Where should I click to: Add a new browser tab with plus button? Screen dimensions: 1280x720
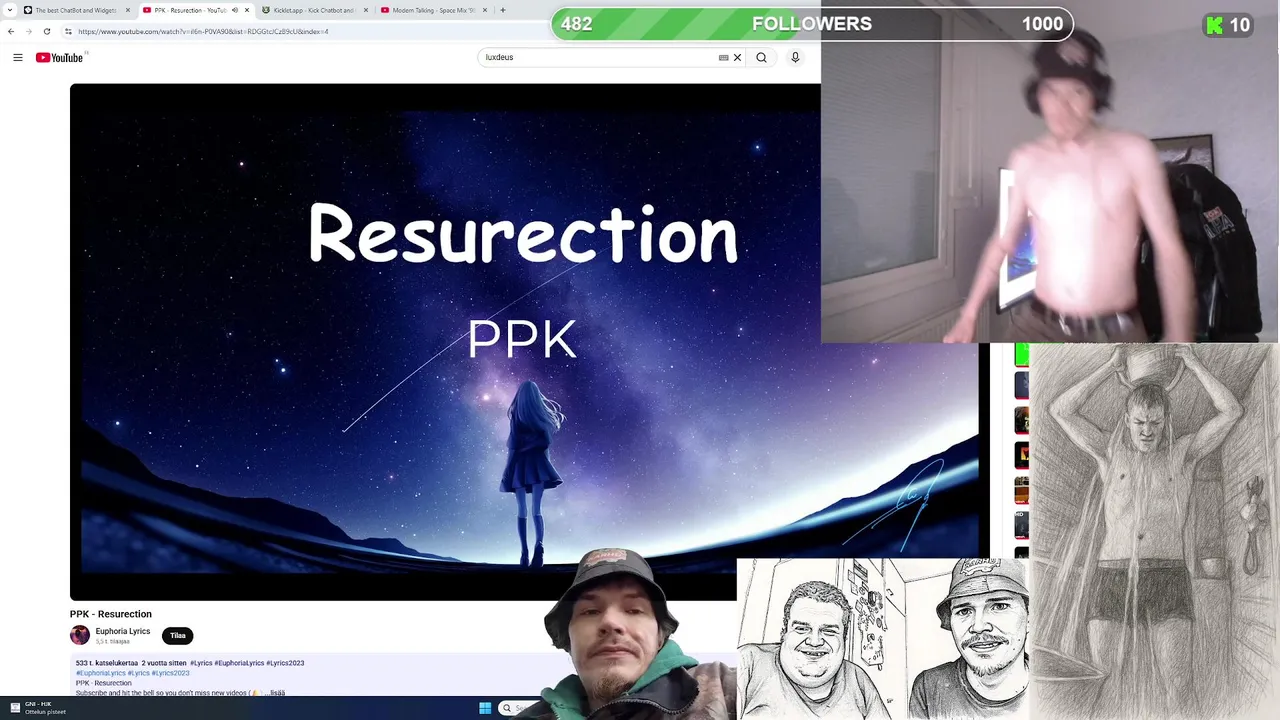tap(502, 10)
